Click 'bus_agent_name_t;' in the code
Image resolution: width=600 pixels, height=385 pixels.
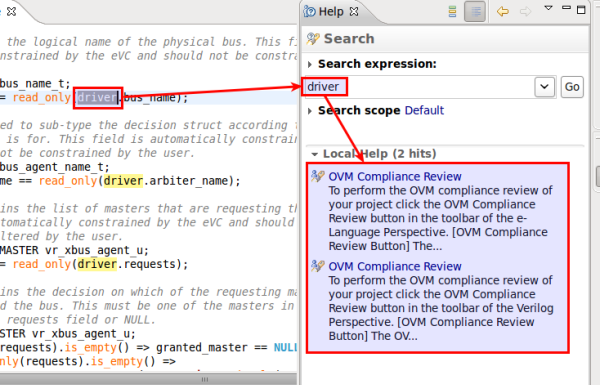[x=55, y=167]
